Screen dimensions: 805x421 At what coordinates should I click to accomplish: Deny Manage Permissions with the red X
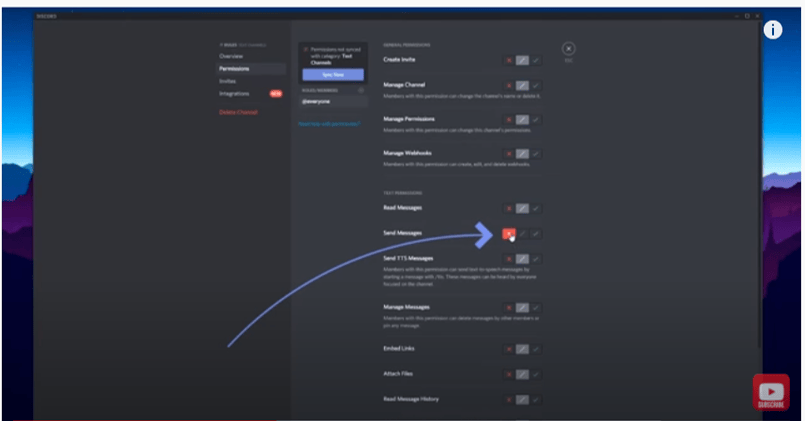coord(509,120)
